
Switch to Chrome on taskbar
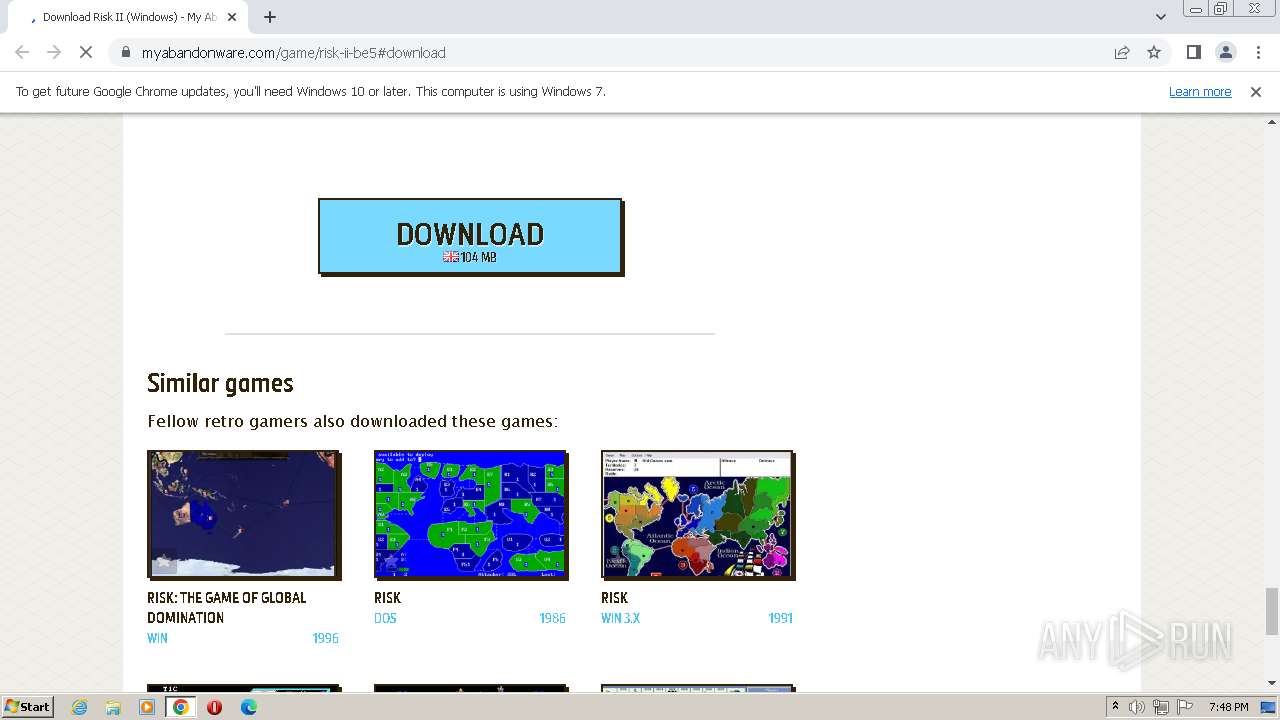tap(181, 707)
